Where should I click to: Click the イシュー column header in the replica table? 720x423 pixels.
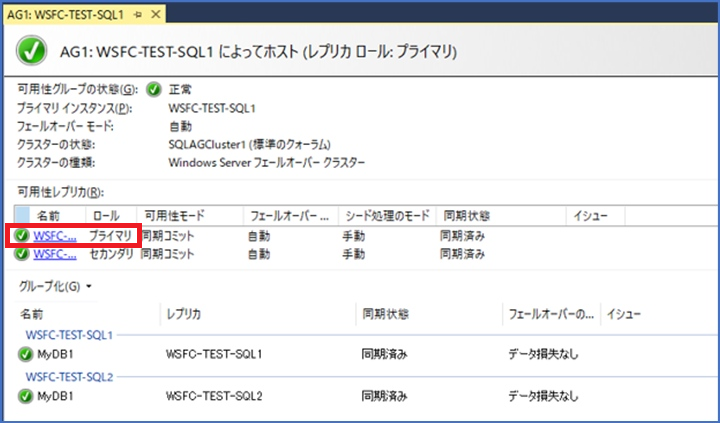click(590, 215)
